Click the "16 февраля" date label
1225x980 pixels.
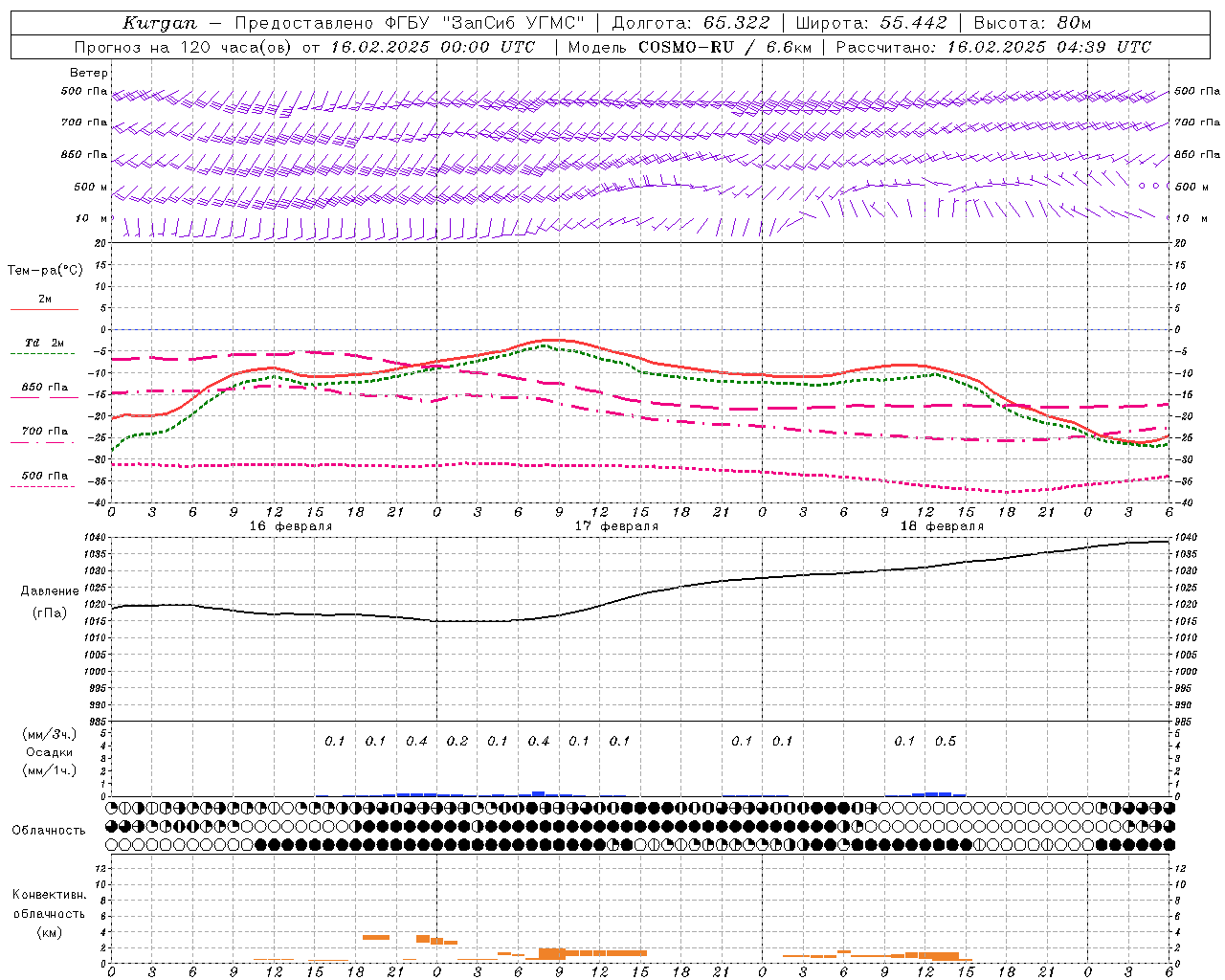coord(291,526)
